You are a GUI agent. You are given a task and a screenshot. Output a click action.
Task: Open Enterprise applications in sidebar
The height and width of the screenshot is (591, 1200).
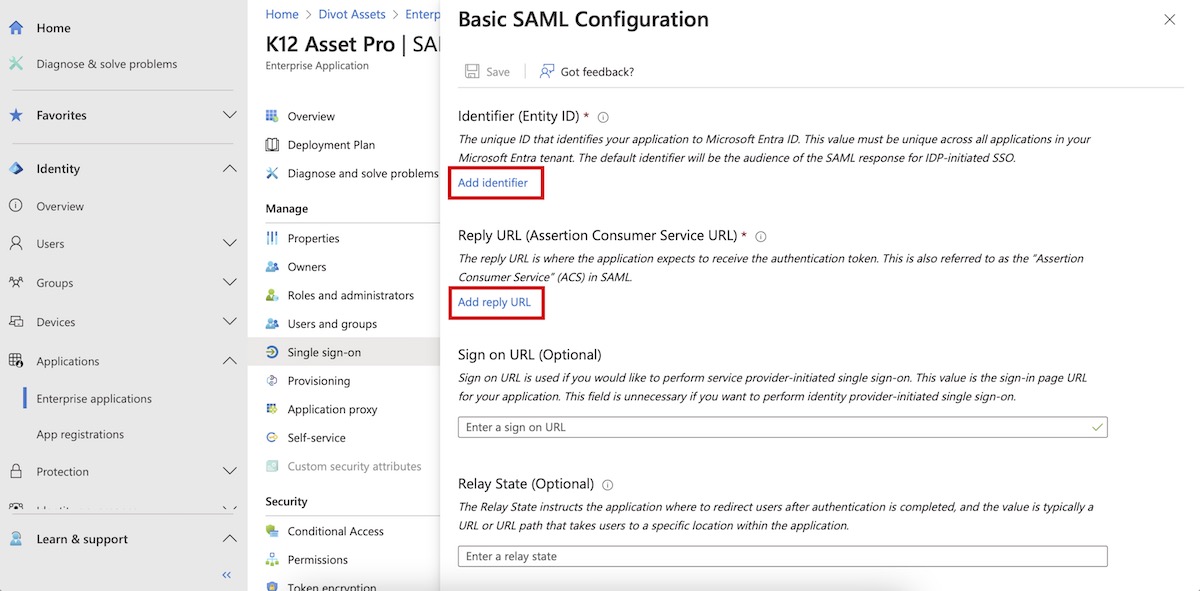pos(94,399)
